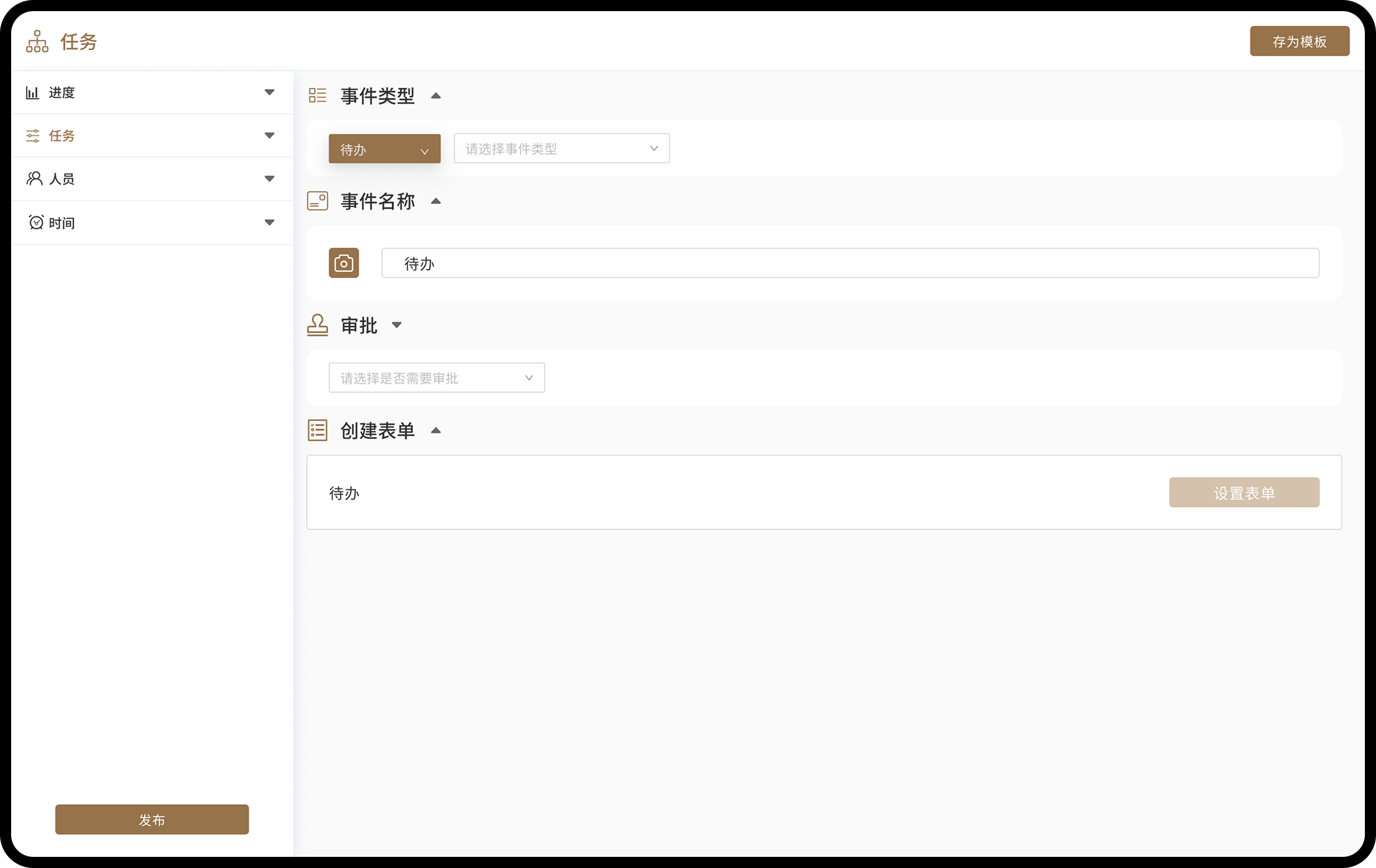This screenshot has height=868, width=1376.
Task: Click the 审批 stamp icon
Action: click(318, 325)
